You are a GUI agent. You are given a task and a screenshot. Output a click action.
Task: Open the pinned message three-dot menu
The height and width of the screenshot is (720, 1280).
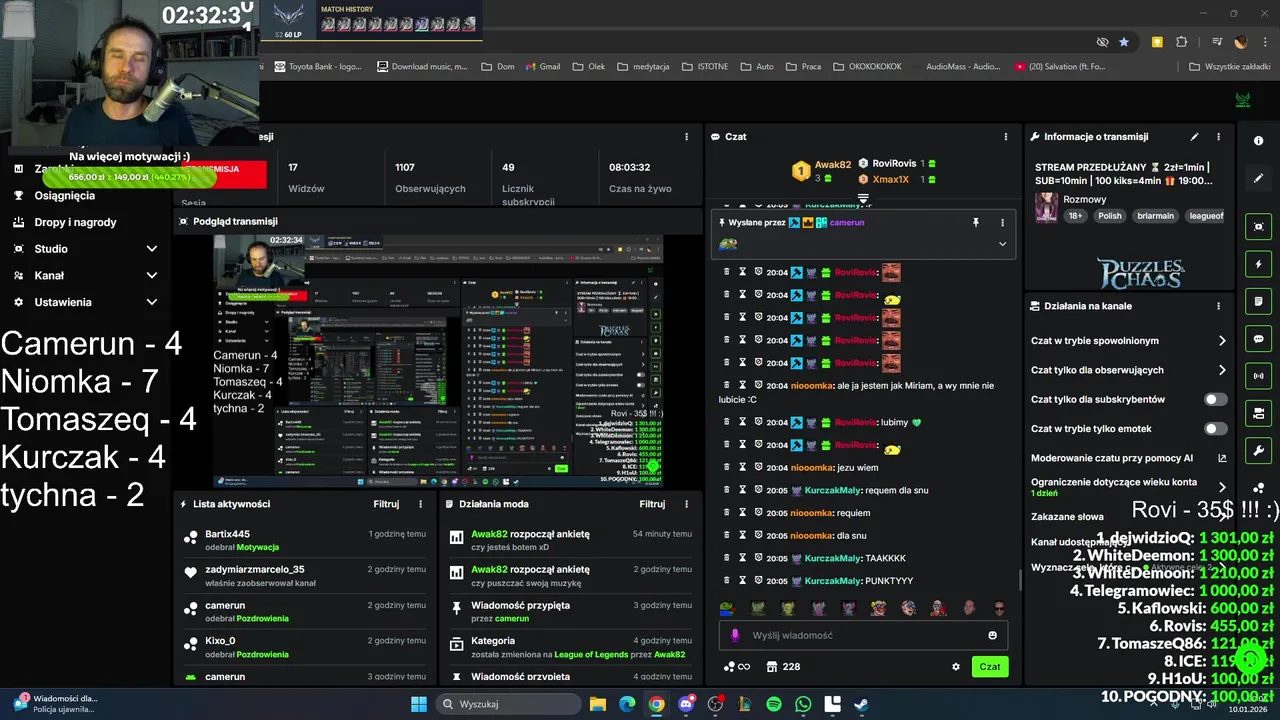tap(1002, 222)
